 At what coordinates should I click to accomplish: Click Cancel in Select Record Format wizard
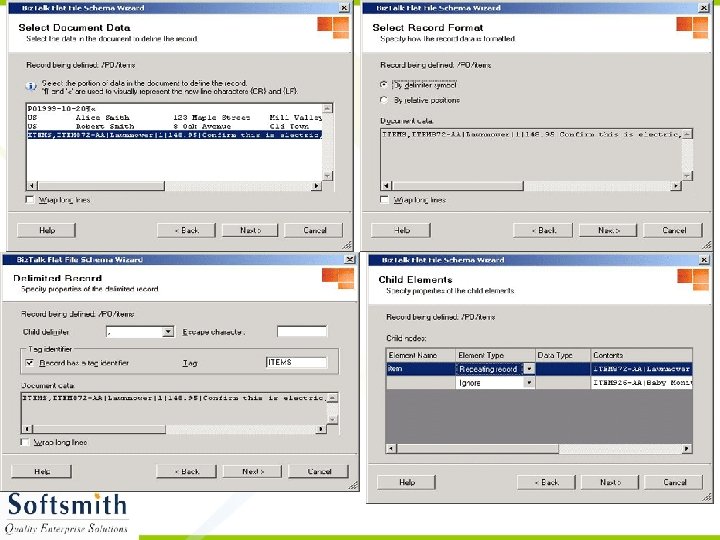coord(673,230)
